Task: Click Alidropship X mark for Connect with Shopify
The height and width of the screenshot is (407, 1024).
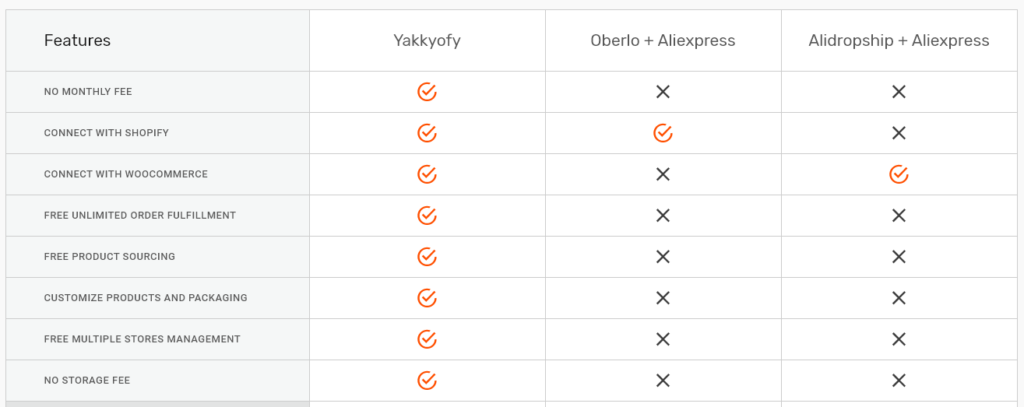Action: [899, 133]
